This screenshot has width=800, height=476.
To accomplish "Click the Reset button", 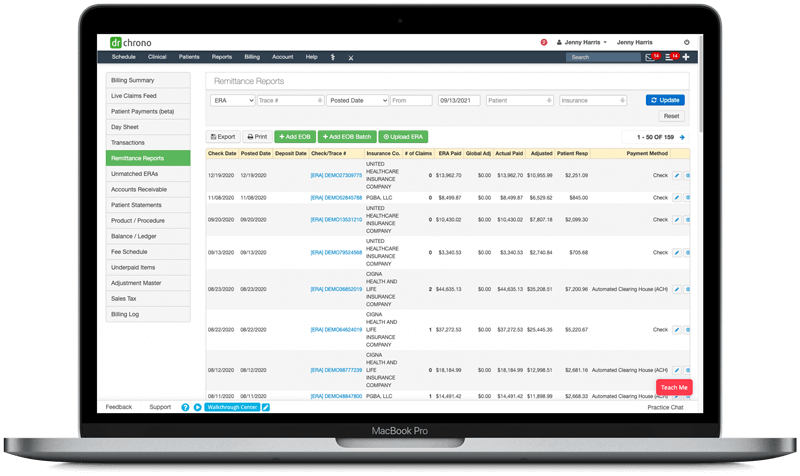I will [671, 116].
